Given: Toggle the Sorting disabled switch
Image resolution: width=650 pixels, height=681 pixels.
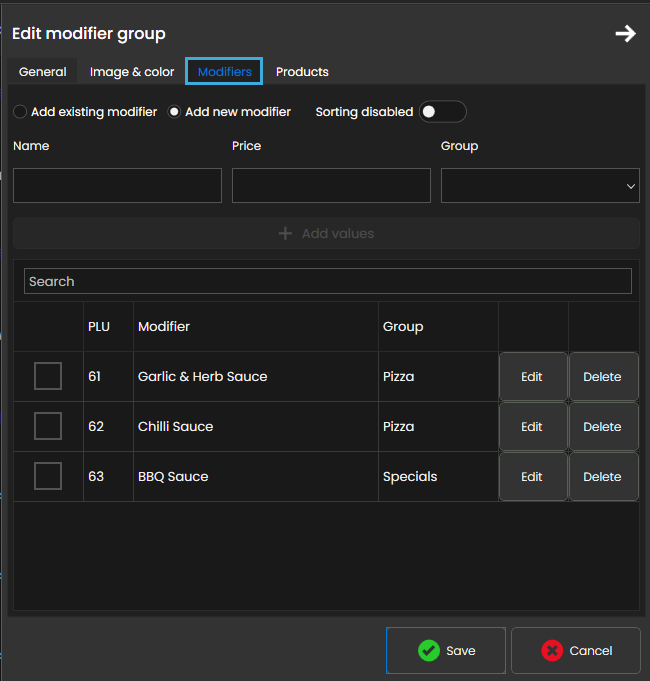Looking at the screenshot, I should coord(442,112).
